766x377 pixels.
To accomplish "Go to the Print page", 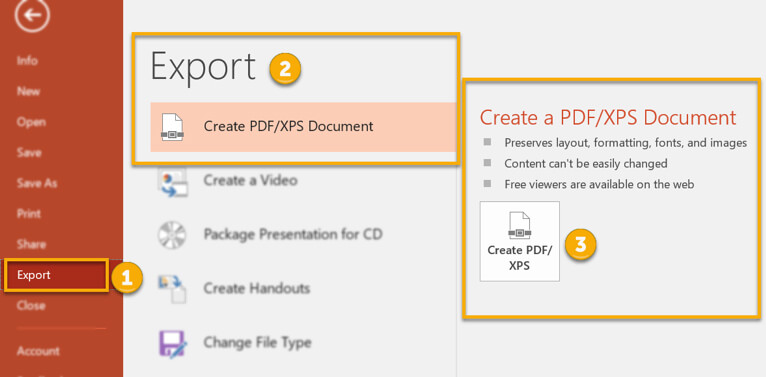I will [29, 213].
